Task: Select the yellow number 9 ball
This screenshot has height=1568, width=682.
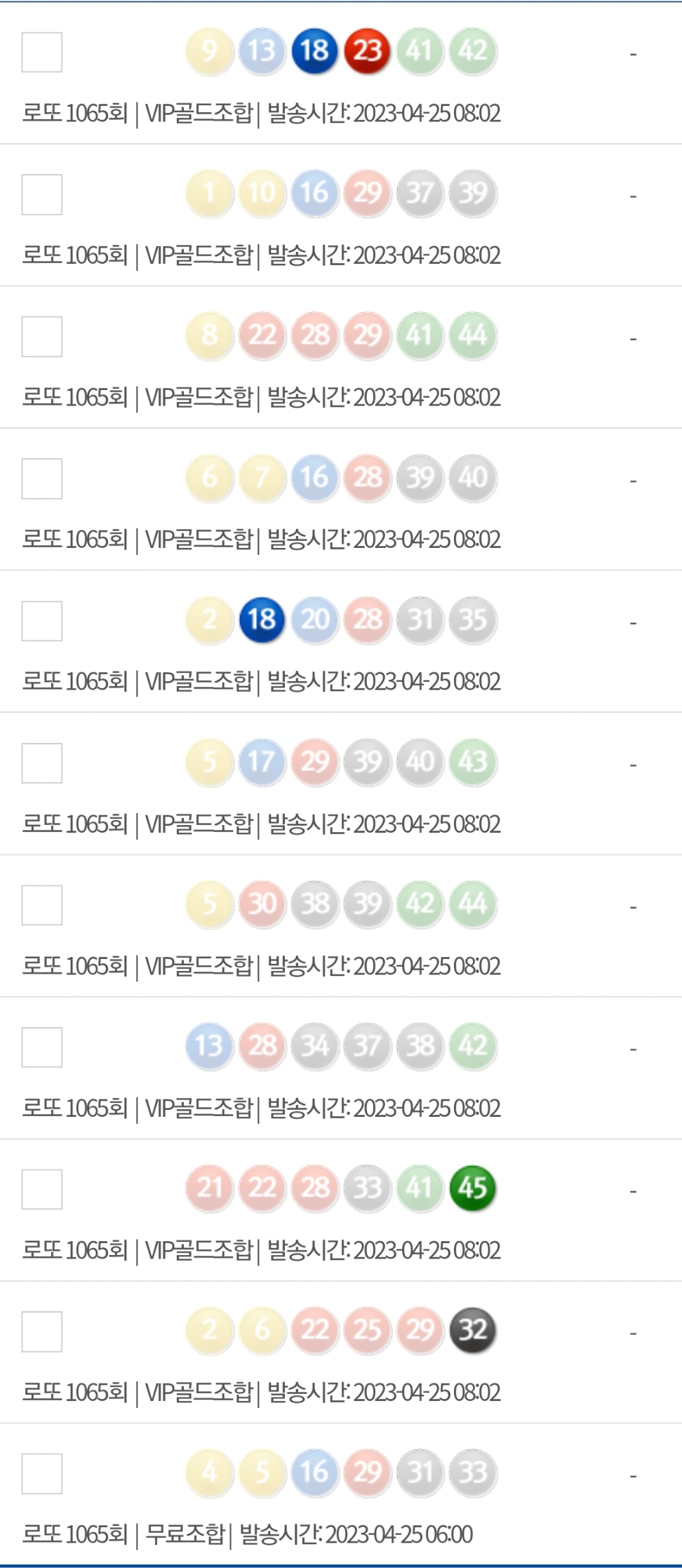Action: pos(209,51)
